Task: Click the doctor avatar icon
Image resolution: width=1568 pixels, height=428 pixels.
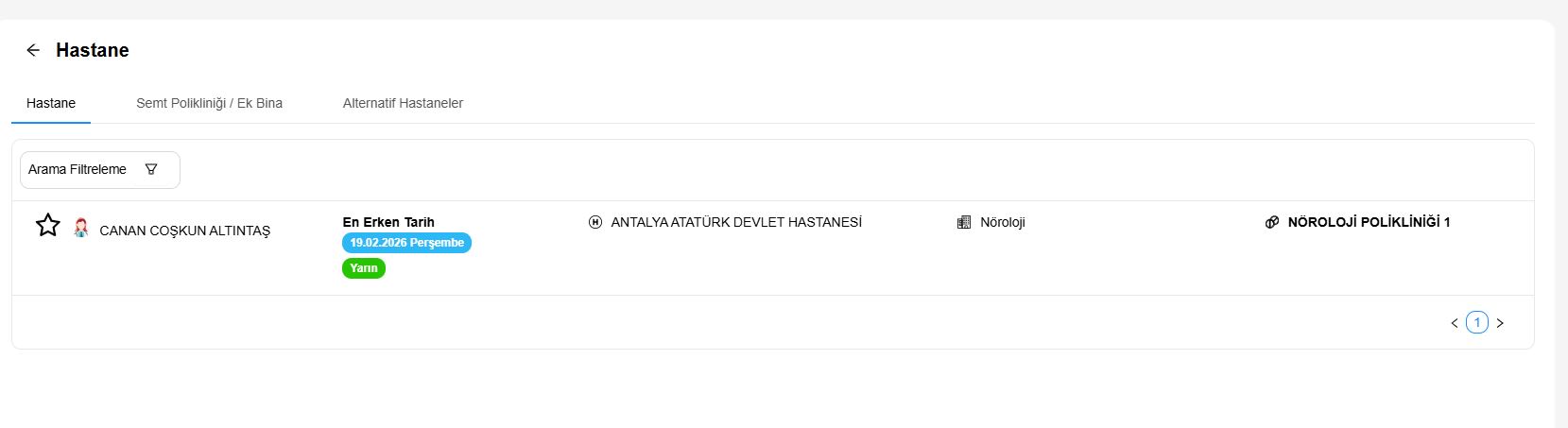Action: pyautogui.click(x=81, y=228)
